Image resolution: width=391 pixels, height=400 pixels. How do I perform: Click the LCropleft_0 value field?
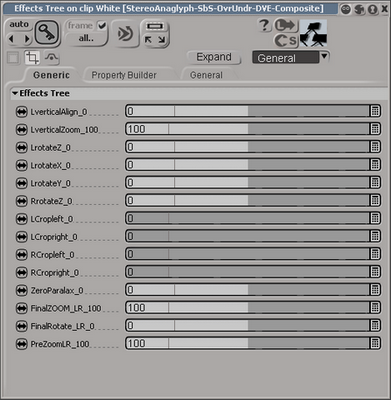147,218
